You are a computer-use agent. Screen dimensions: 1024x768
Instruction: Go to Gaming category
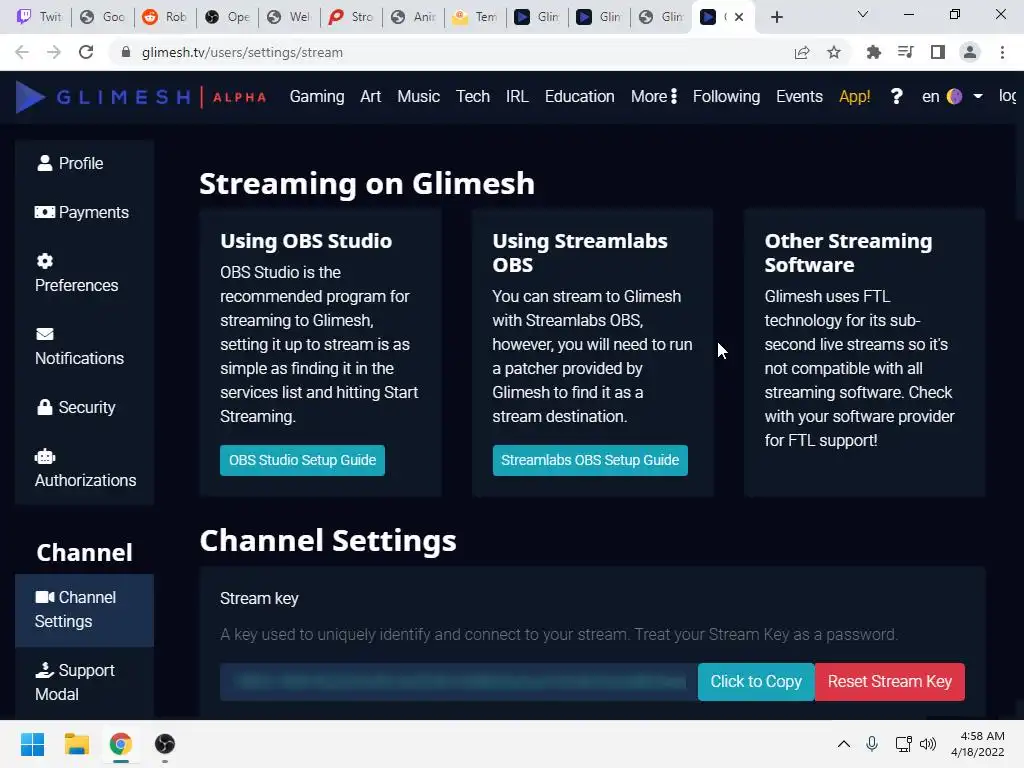[x=317, y=97]
